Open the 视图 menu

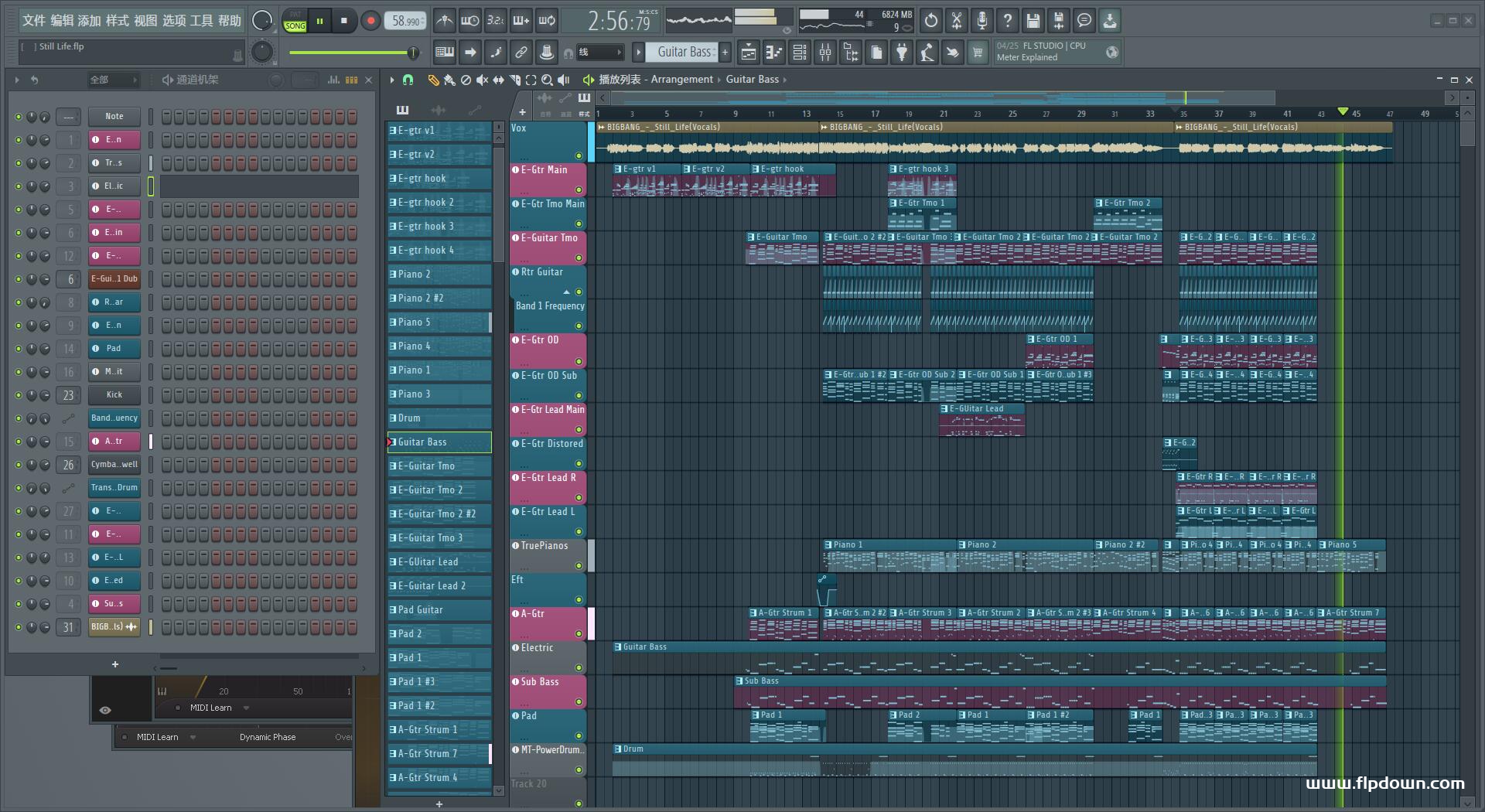tap(145, 21)
